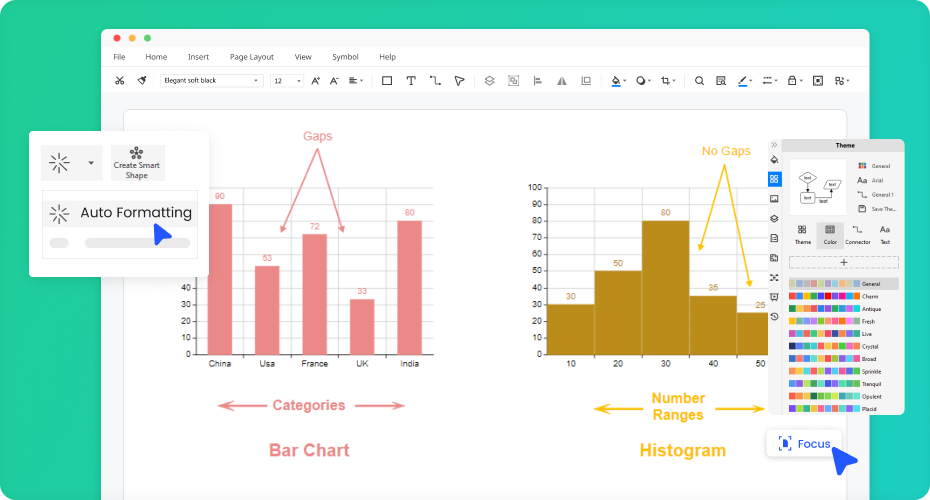This screenshot has height=500, width=930.
Task: Select the Text tool in toolbar
Action: 411,81
